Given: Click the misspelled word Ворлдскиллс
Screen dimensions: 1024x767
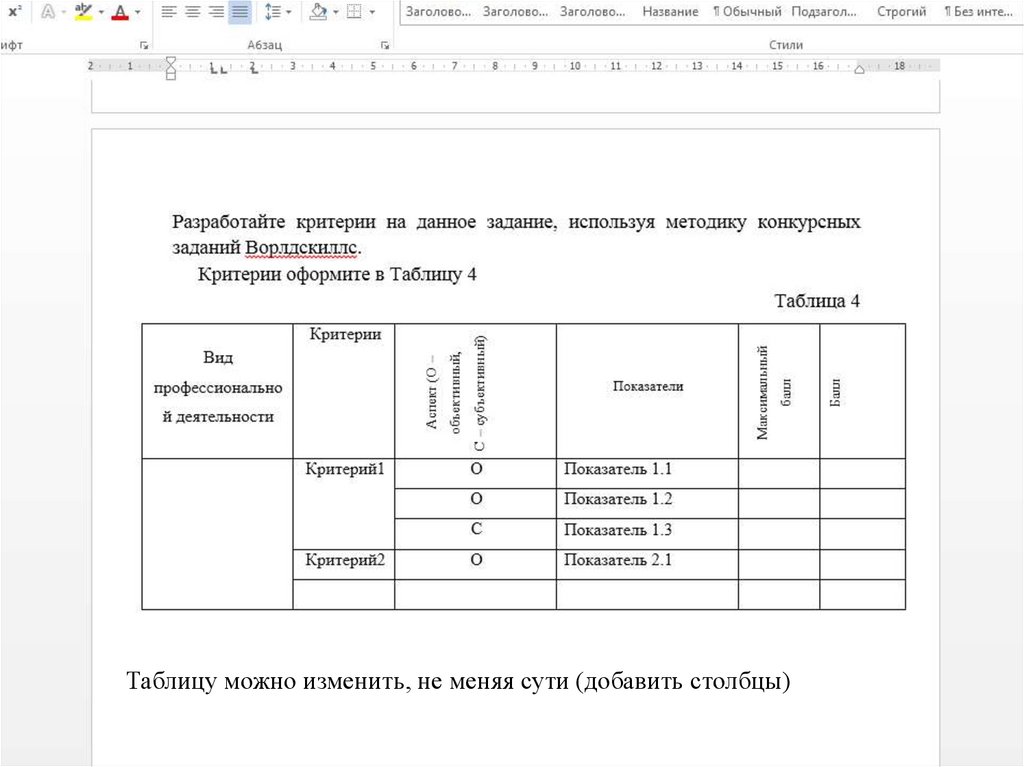Looking at the screenshot, I should [x=301, y=248].
